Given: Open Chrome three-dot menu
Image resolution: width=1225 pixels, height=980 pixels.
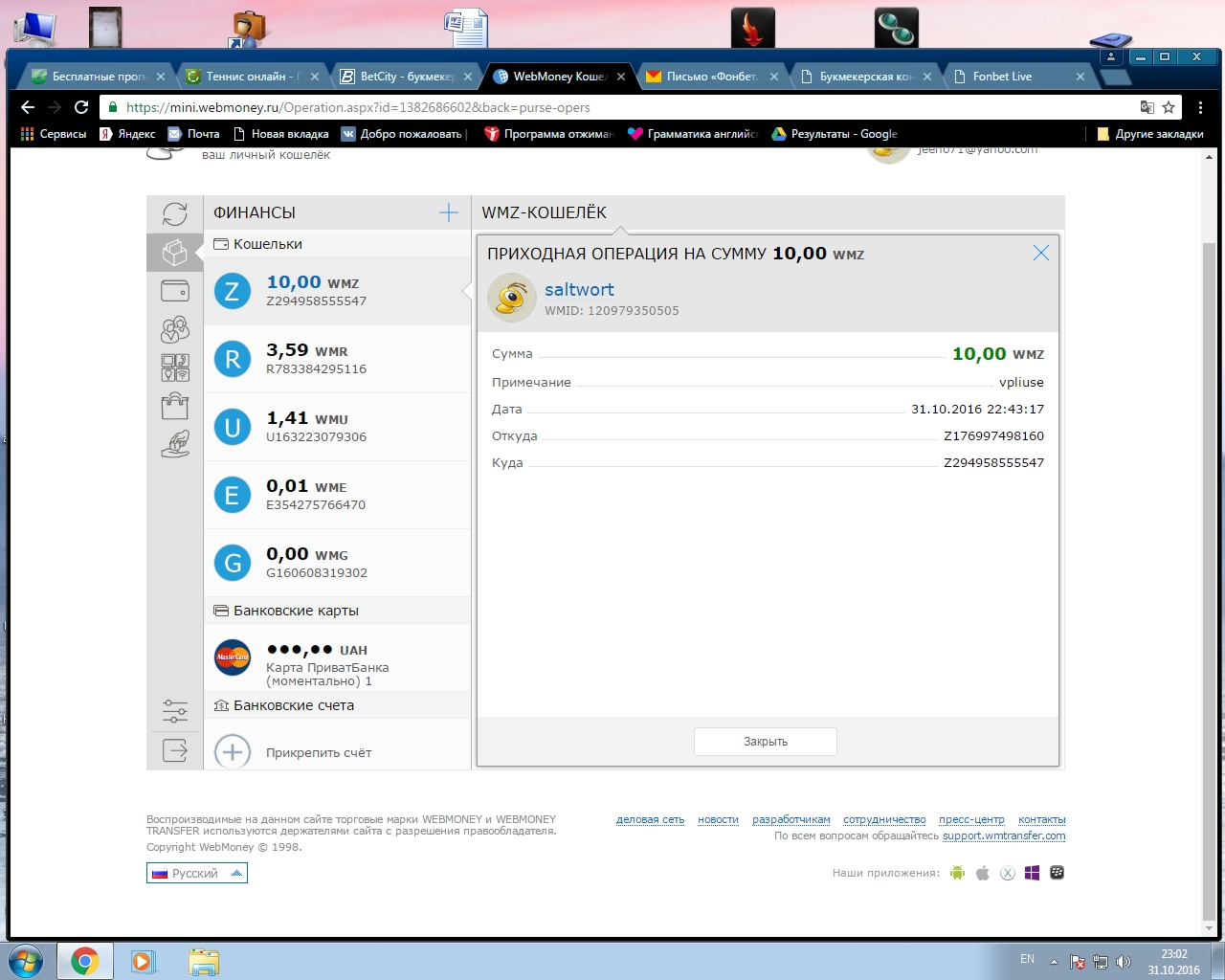Looking at the screenshot, I should (1200, 107).
